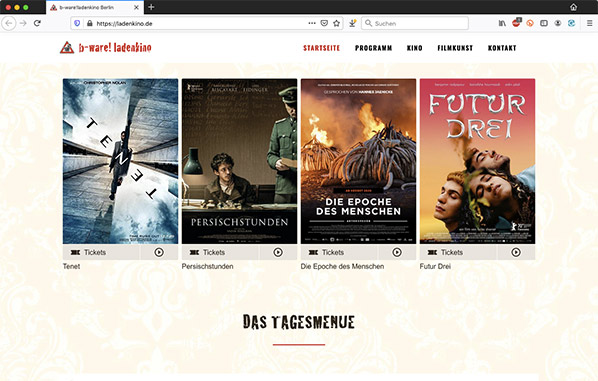Click Tickets button under Persischstunden

pyautogui.click(x=220, y=252)
